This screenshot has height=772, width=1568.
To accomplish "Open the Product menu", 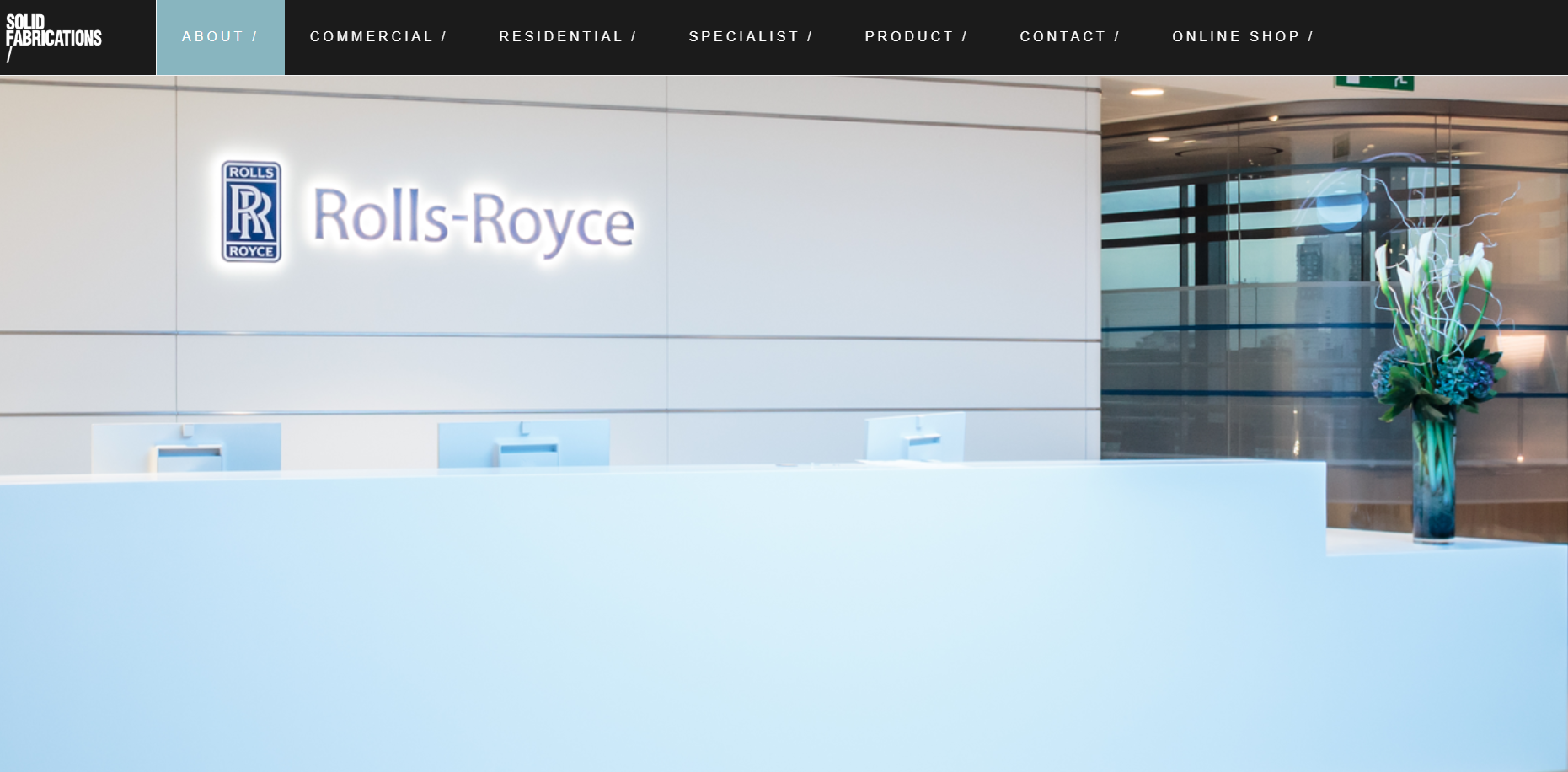I will click(x=916, y=37).
